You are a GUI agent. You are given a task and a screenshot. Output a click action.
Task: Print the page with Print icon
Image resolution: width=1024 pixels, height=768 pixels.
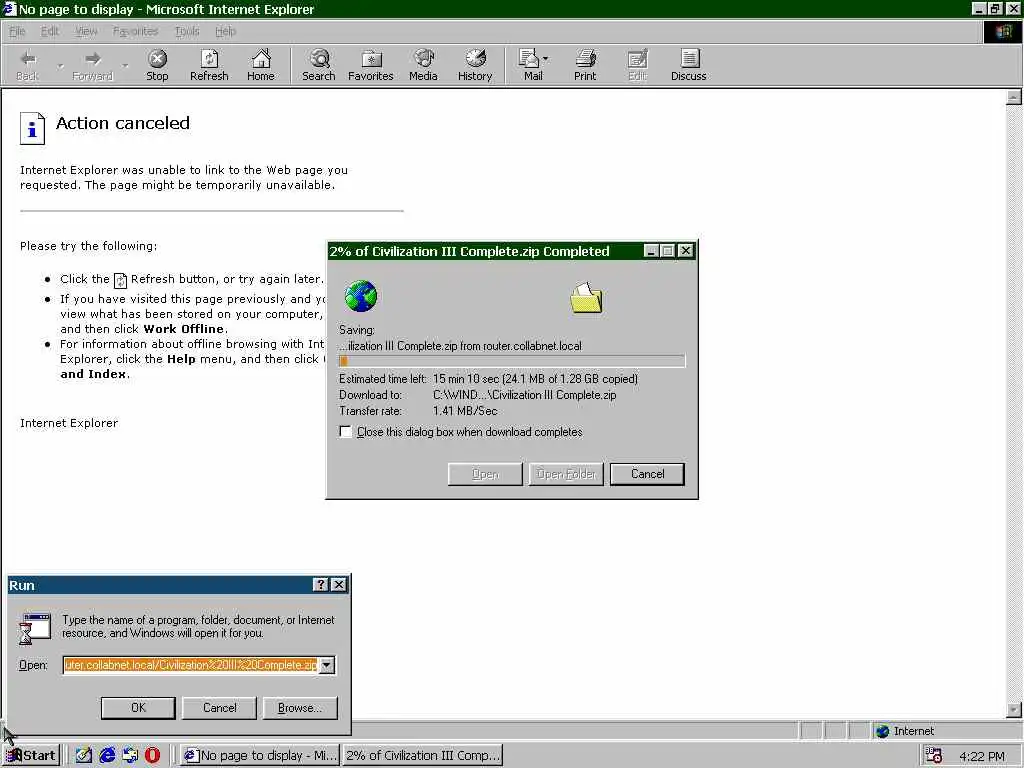[585, 59]
